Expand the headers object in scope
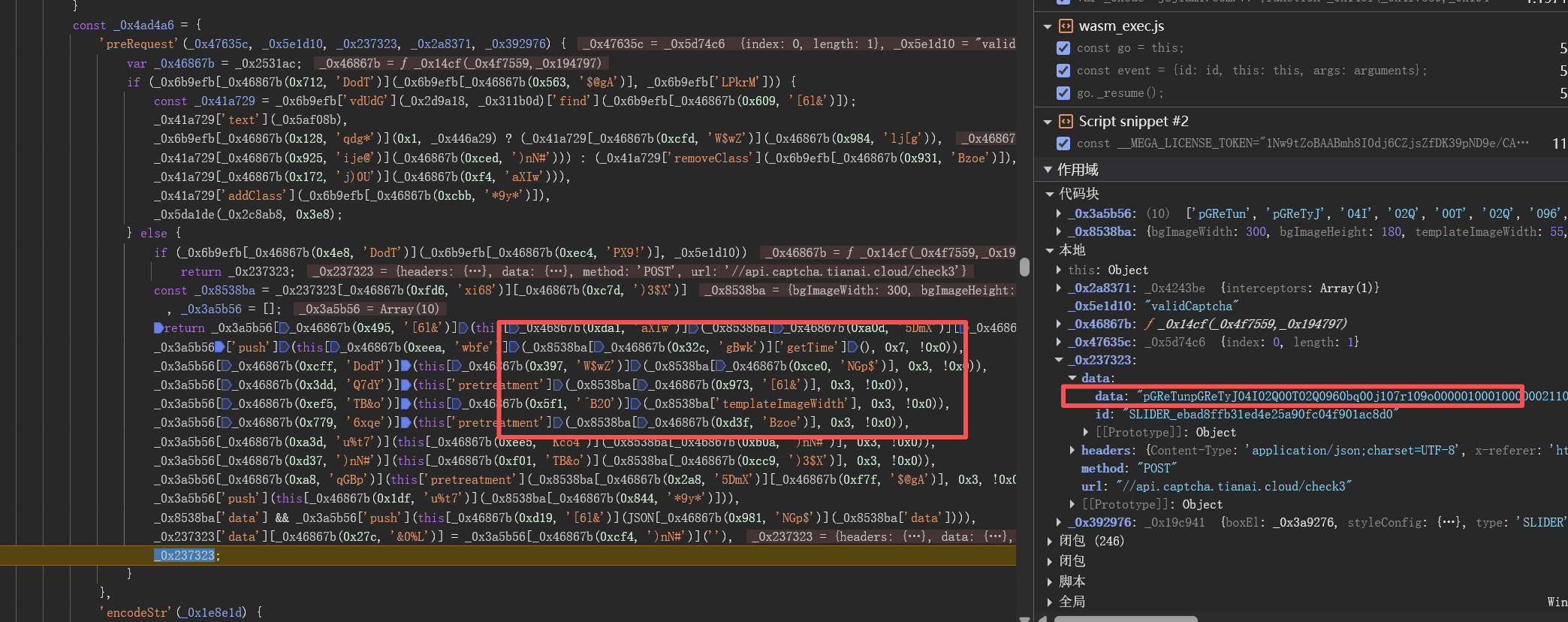Viewport: 1568px width, 622px height. (x=1072, y=450)
